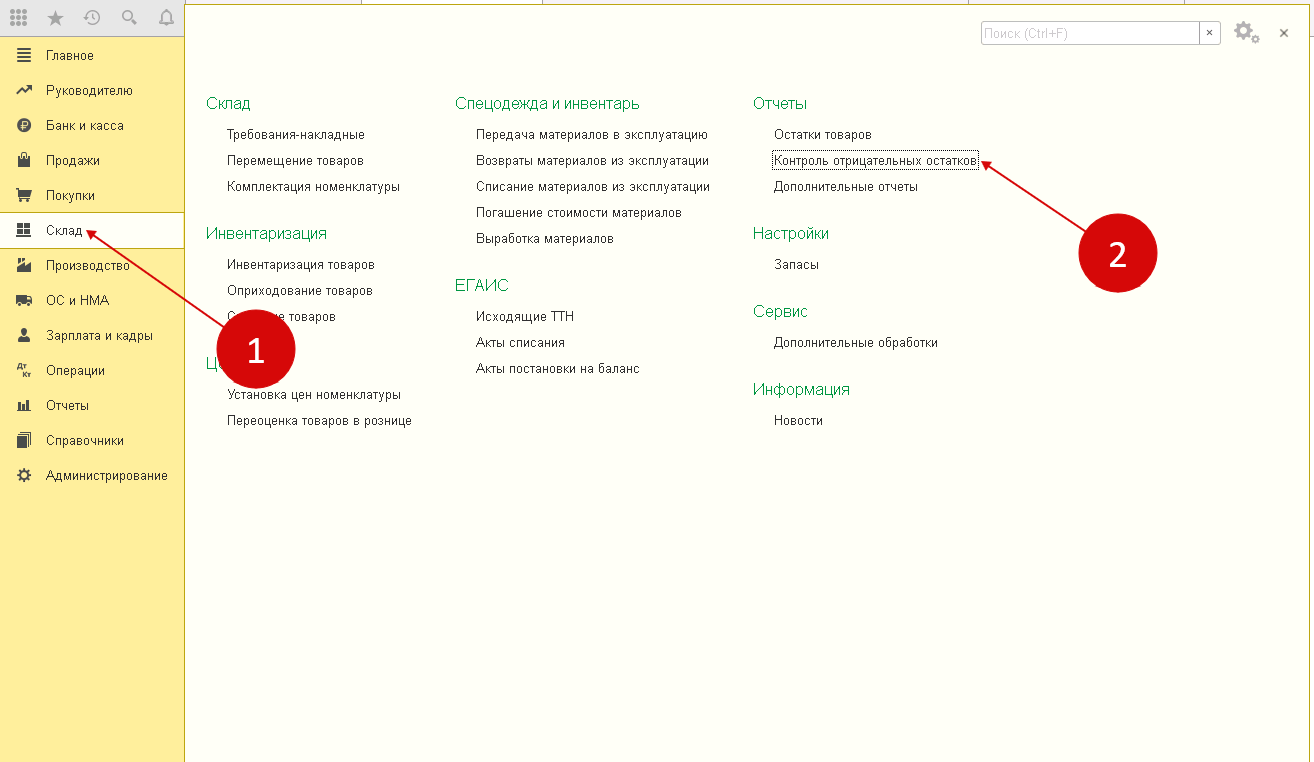Go to Зарплата и кадры section
1314x762 pixels.
[x=98, y=336]
